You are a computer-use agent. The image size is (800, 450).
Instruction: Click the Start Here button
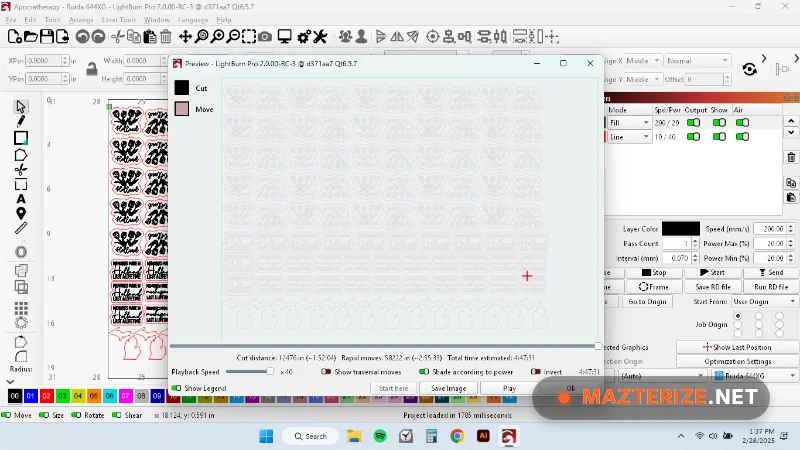393,388
